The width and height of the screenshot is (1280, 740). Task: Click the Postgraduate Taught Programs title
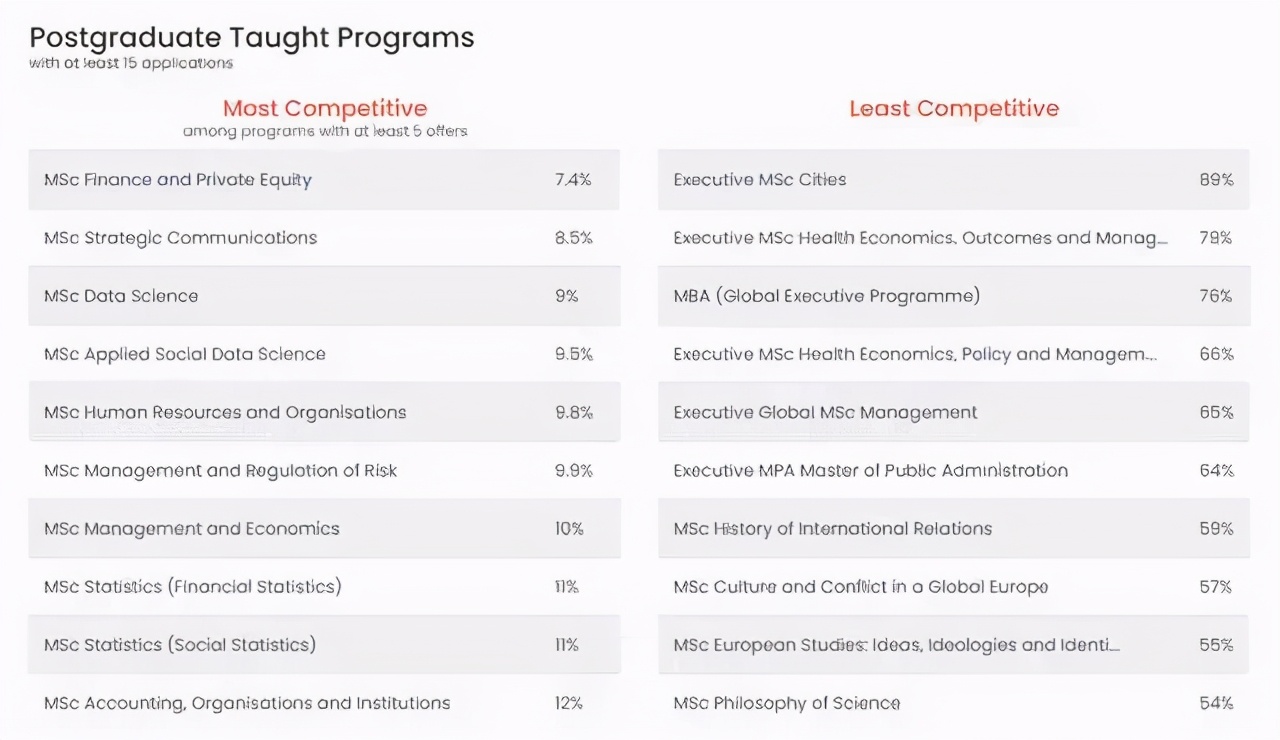(x=252, y=38)
